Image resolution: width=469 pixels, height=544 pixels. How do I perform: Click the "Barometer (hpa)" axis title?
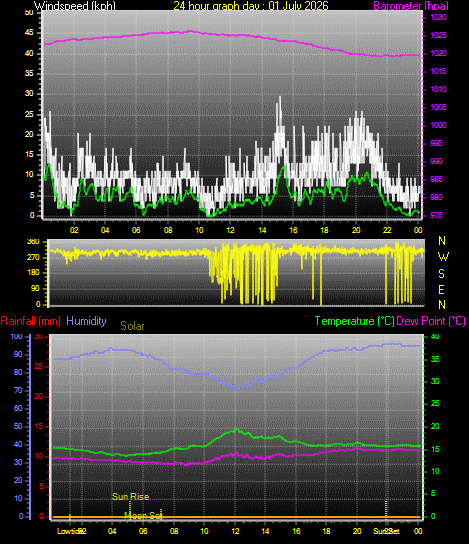coord(411,6)
